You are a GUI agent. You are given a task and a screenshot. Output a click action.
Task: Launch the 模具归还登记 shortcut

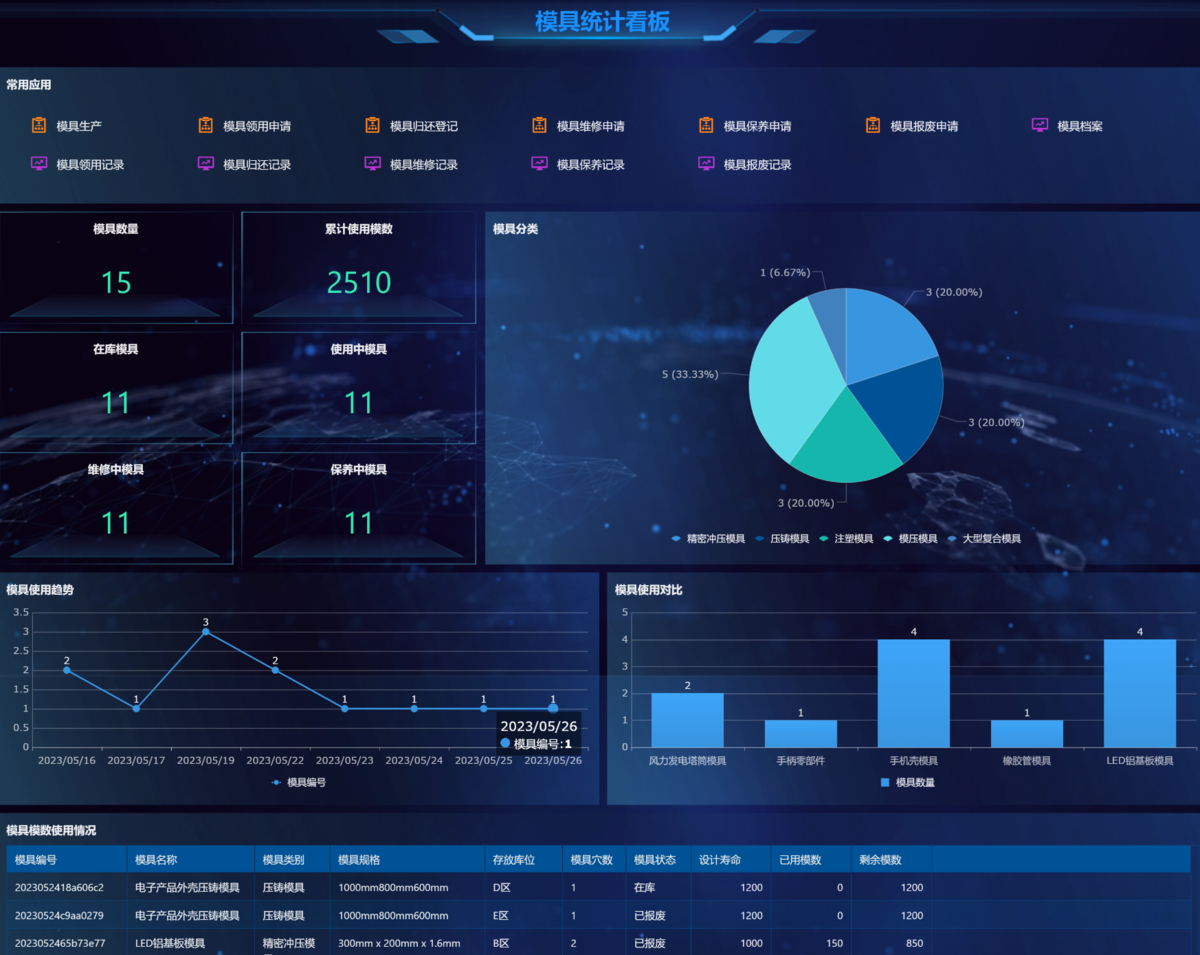[411, 126]
